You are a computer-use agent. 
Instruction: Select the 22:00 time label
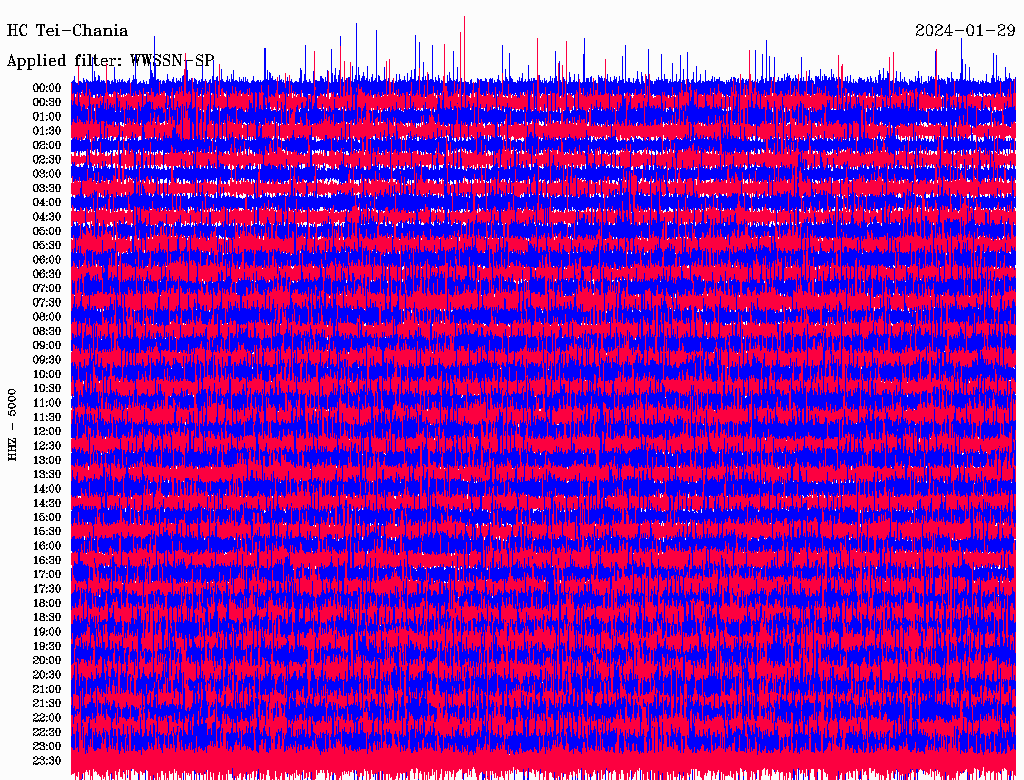pyautogui.click(x=47, y=718)
